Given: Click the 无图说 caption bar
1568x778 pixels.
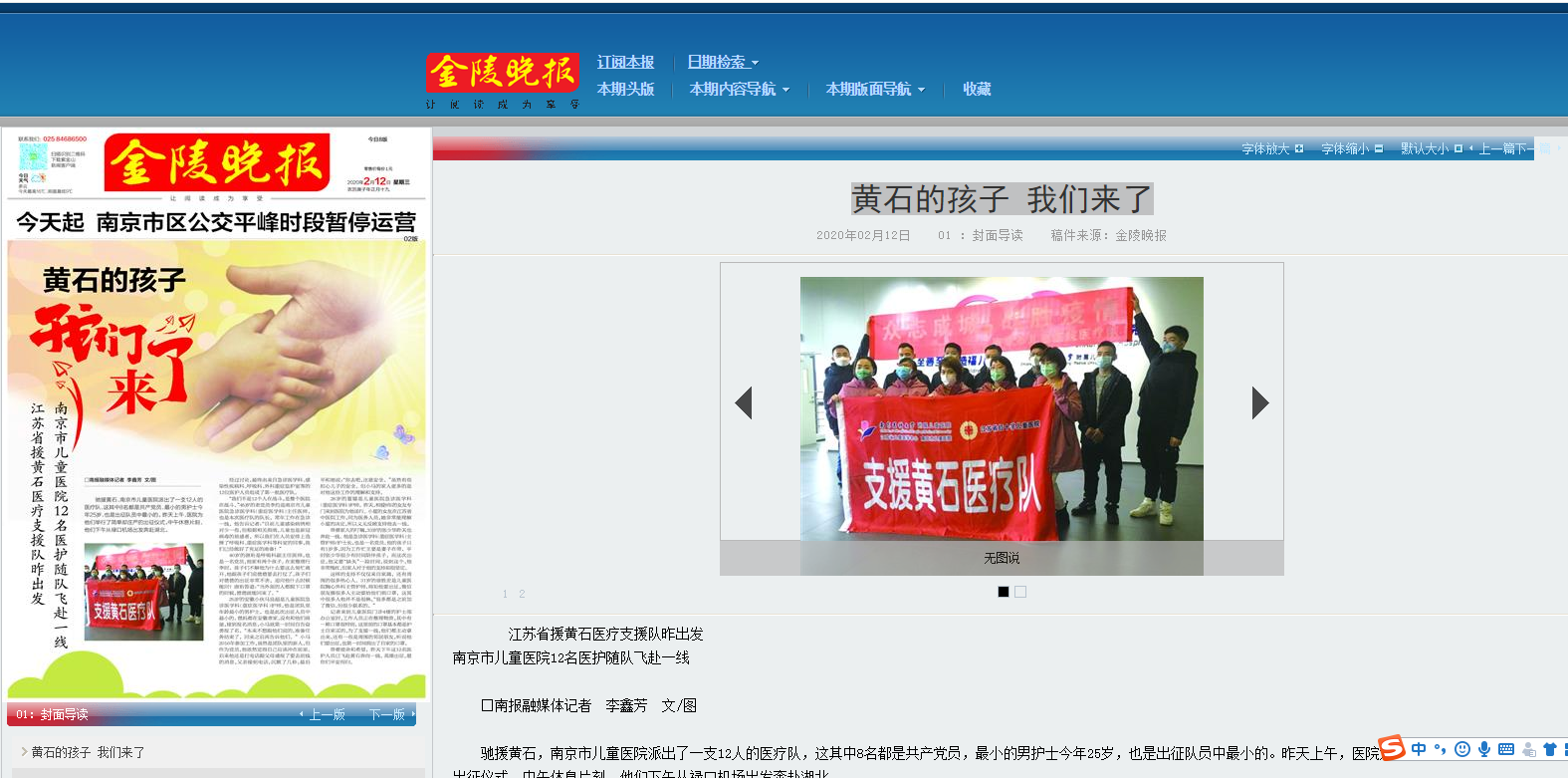Looking at the screenshot, I should pyautogui.click(x=1002, y=558).
